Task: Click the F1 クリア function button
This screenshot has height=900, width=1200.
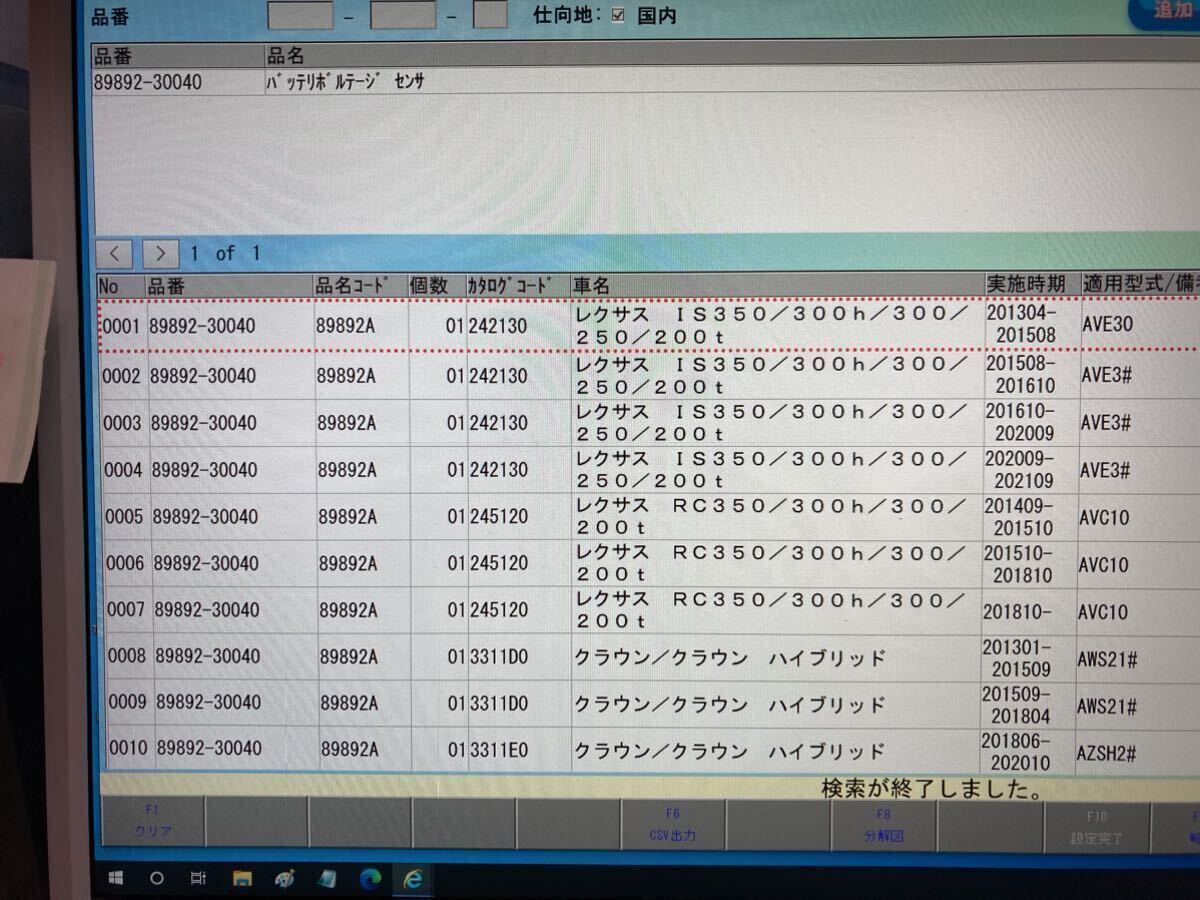Action: coord(152,822)
